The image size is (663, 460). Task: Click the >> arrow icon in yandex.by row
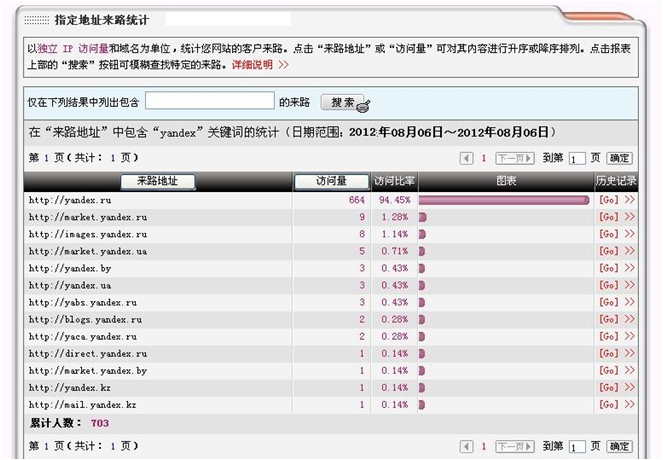630,268
